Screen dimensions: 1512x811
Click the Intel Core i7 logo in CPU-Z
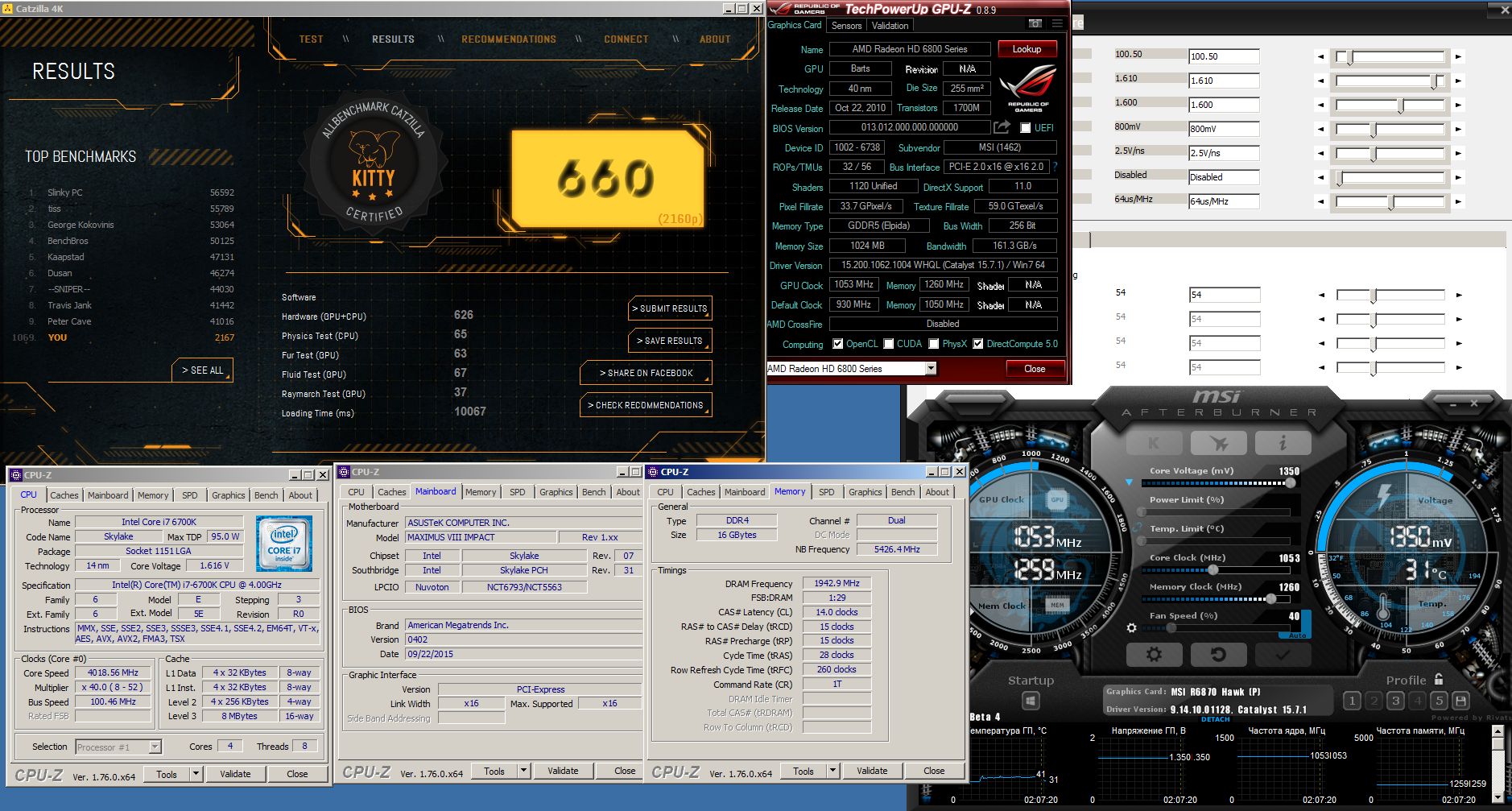[x=284, y=544]
